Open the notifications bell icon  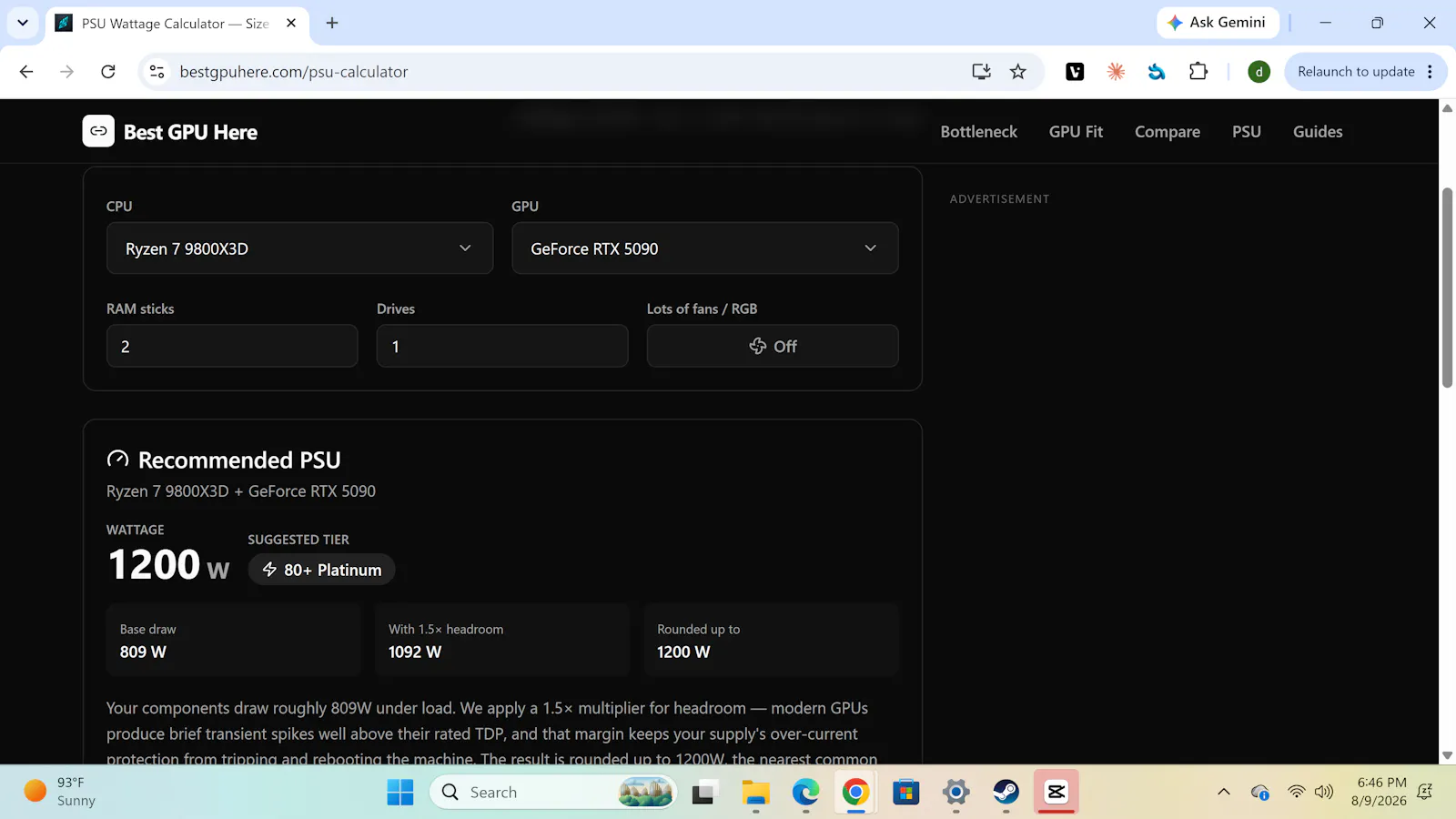[1425, 793]
